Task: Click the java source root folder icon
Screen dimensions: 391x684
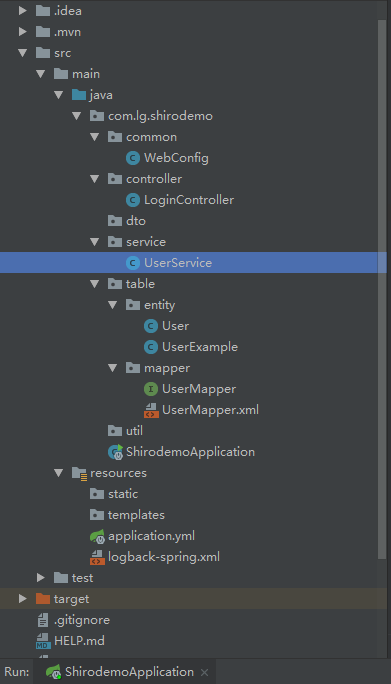Action: click(x=79, y=95)
